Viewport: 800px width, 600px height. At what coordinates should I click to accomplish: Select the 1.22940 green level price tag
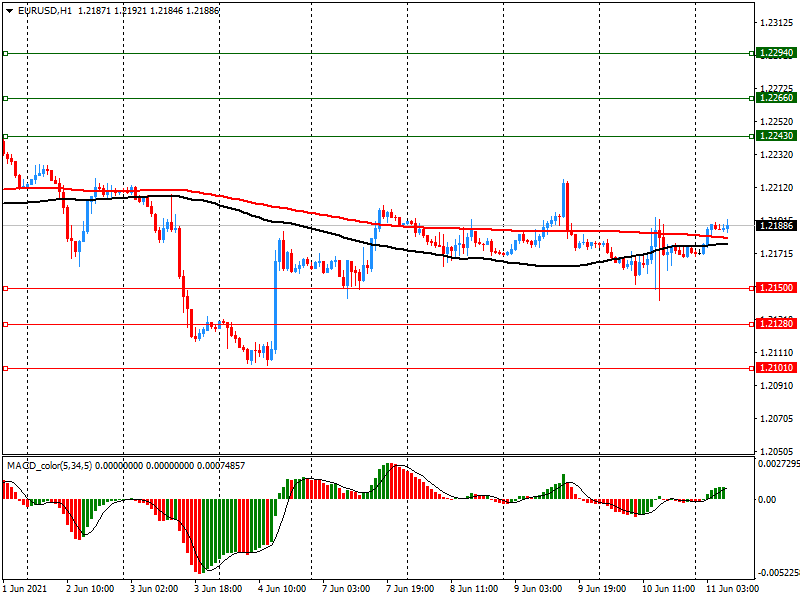[x=776, y=53]
